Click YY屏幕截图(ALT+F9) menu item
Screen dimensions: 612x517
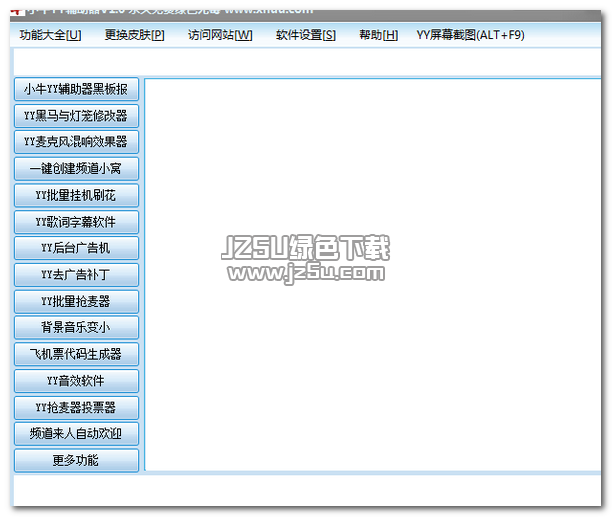tap(470, 35)
